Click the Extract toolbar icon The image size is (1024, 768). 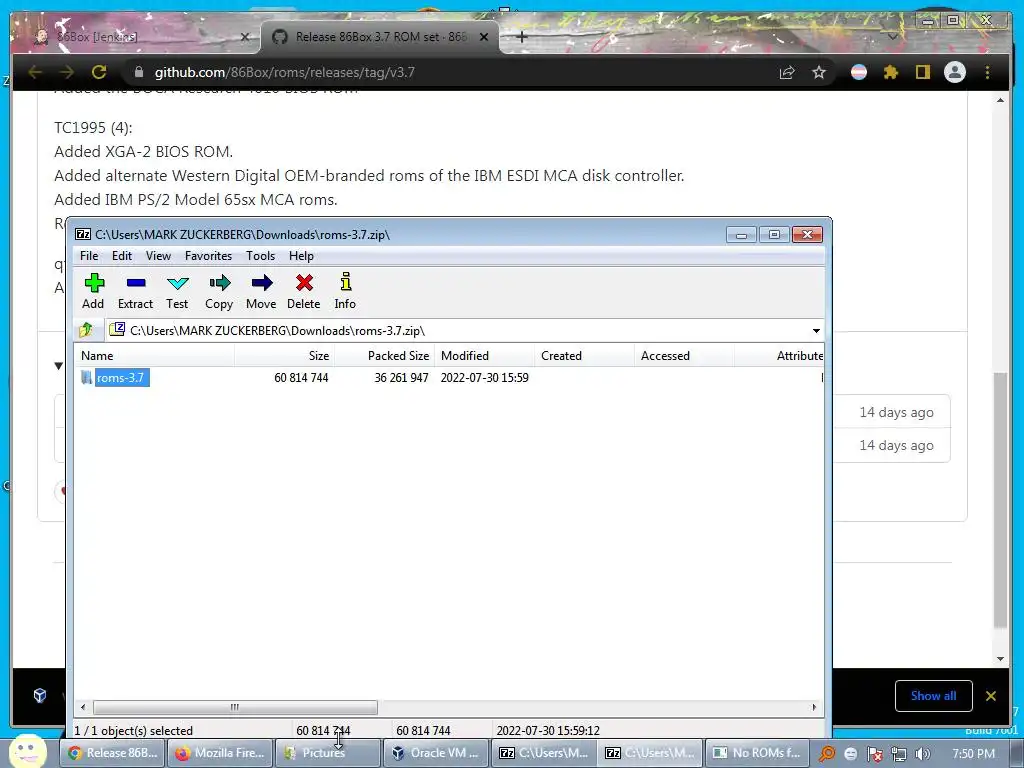(x=135, y=291)
